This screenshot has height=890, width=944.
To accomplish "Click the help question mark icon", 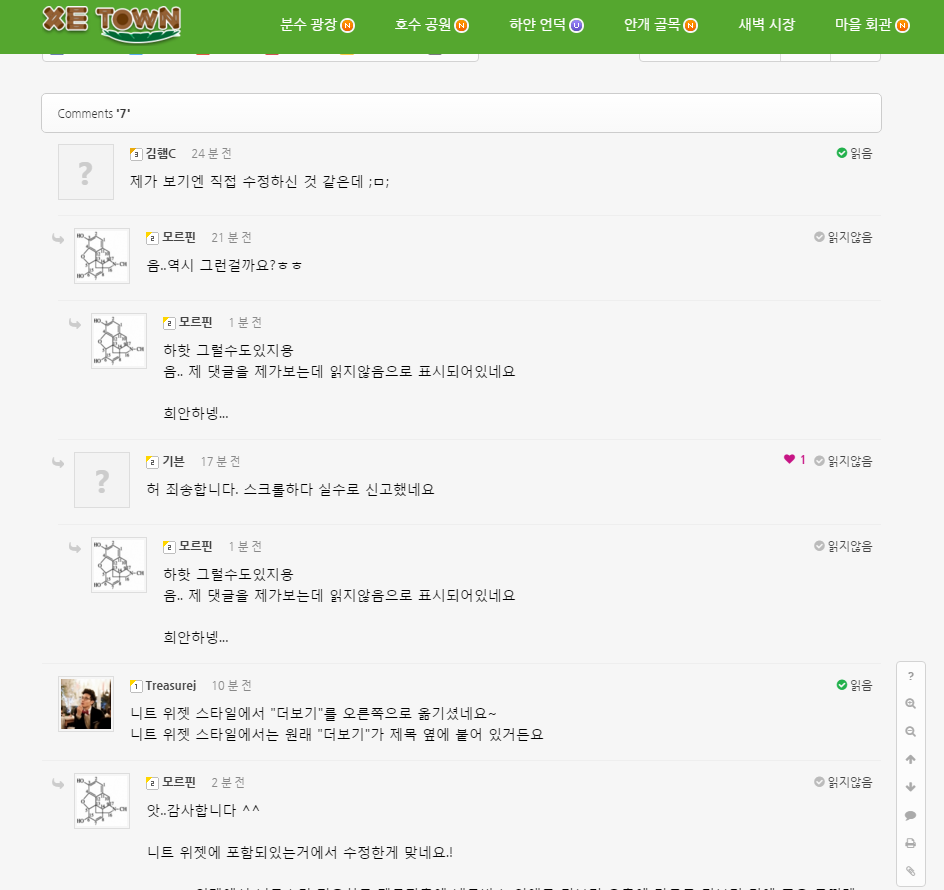I will [x=910, y=676].
